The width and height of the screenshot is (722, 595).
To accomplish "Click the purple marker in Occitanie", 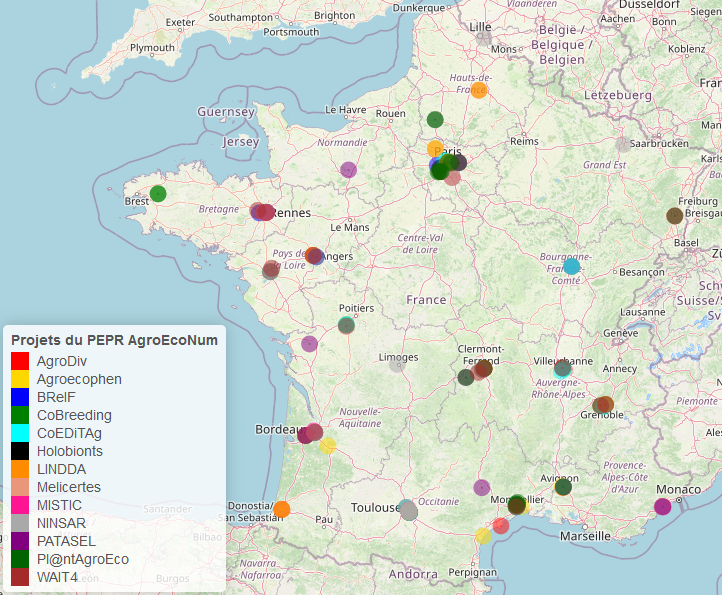I will pyautogui.click(x=482, y=488).
